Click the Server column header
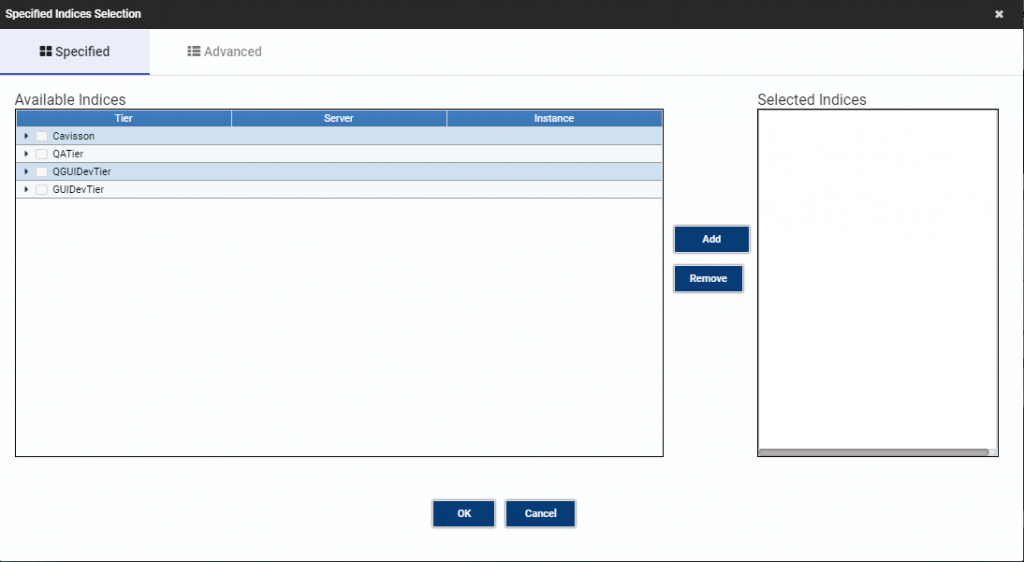 339,118
